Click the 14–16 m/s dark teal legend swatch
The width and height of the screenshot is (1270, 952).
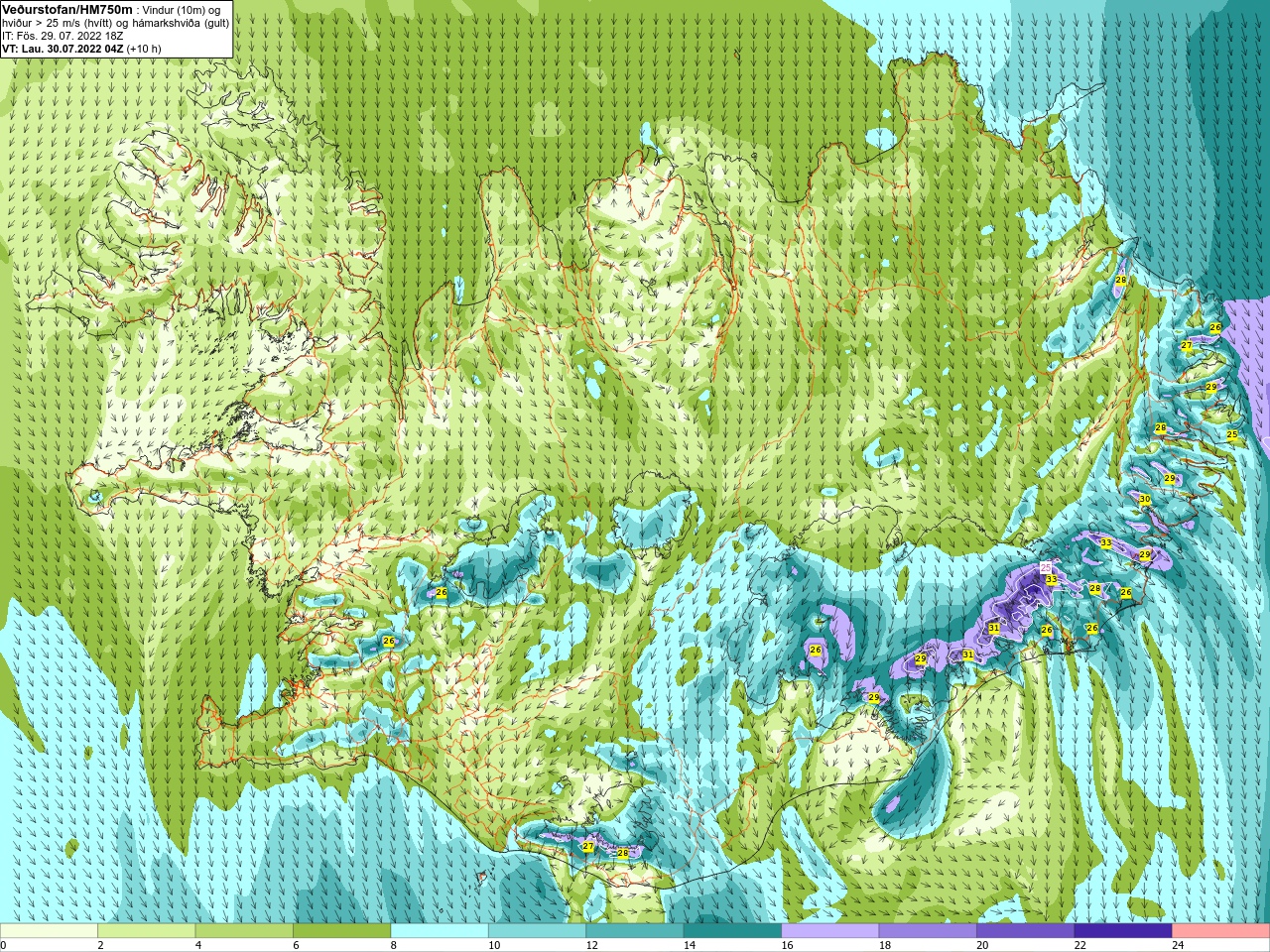pyautogui.click(x=732, y=931)
